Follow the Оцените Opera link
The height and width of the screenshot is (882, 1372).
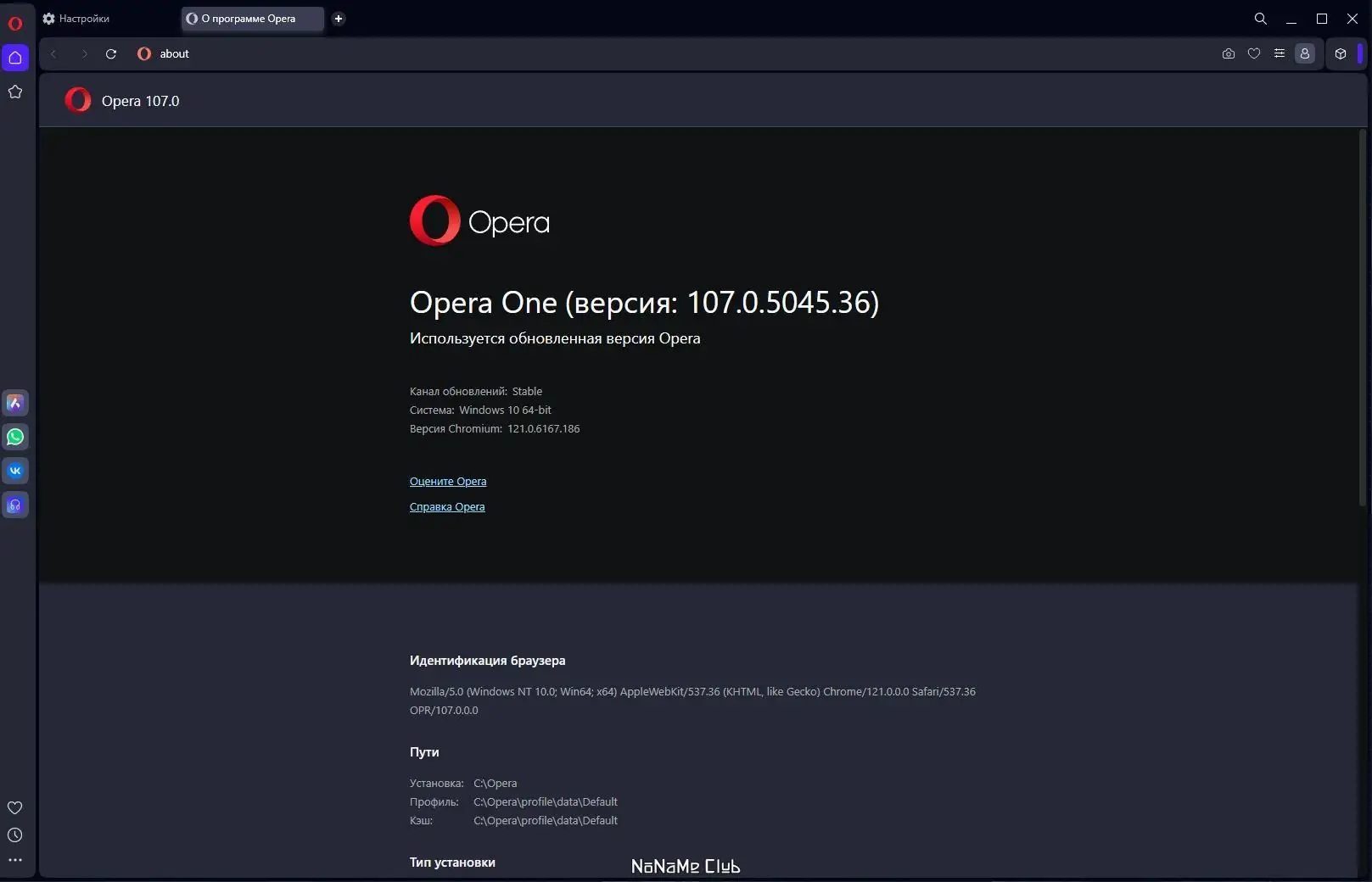[448, 482]
